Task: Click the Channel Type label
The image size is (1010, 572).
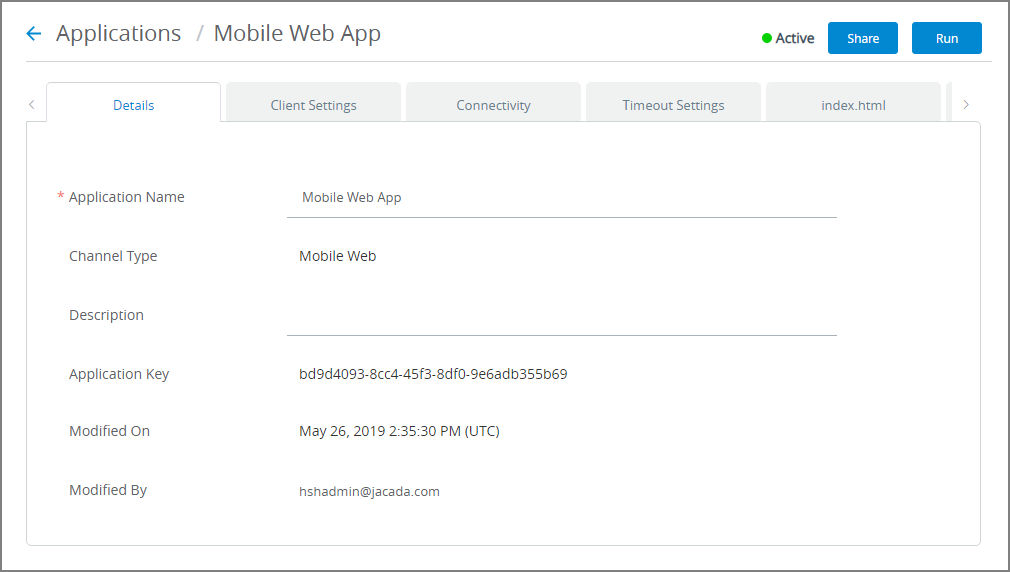Action: pos(113,256)
